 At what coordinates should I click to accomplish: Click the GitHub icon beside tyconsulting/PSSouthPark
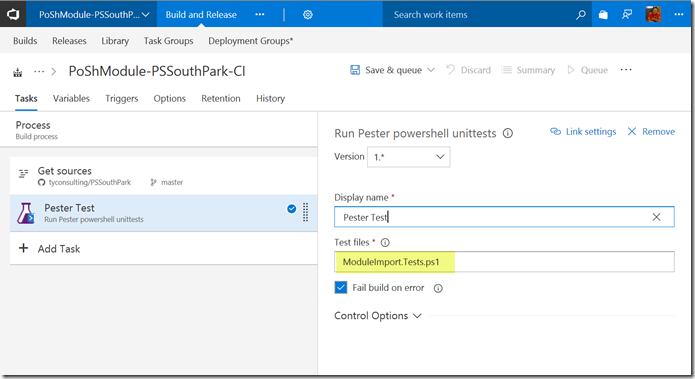41,183
